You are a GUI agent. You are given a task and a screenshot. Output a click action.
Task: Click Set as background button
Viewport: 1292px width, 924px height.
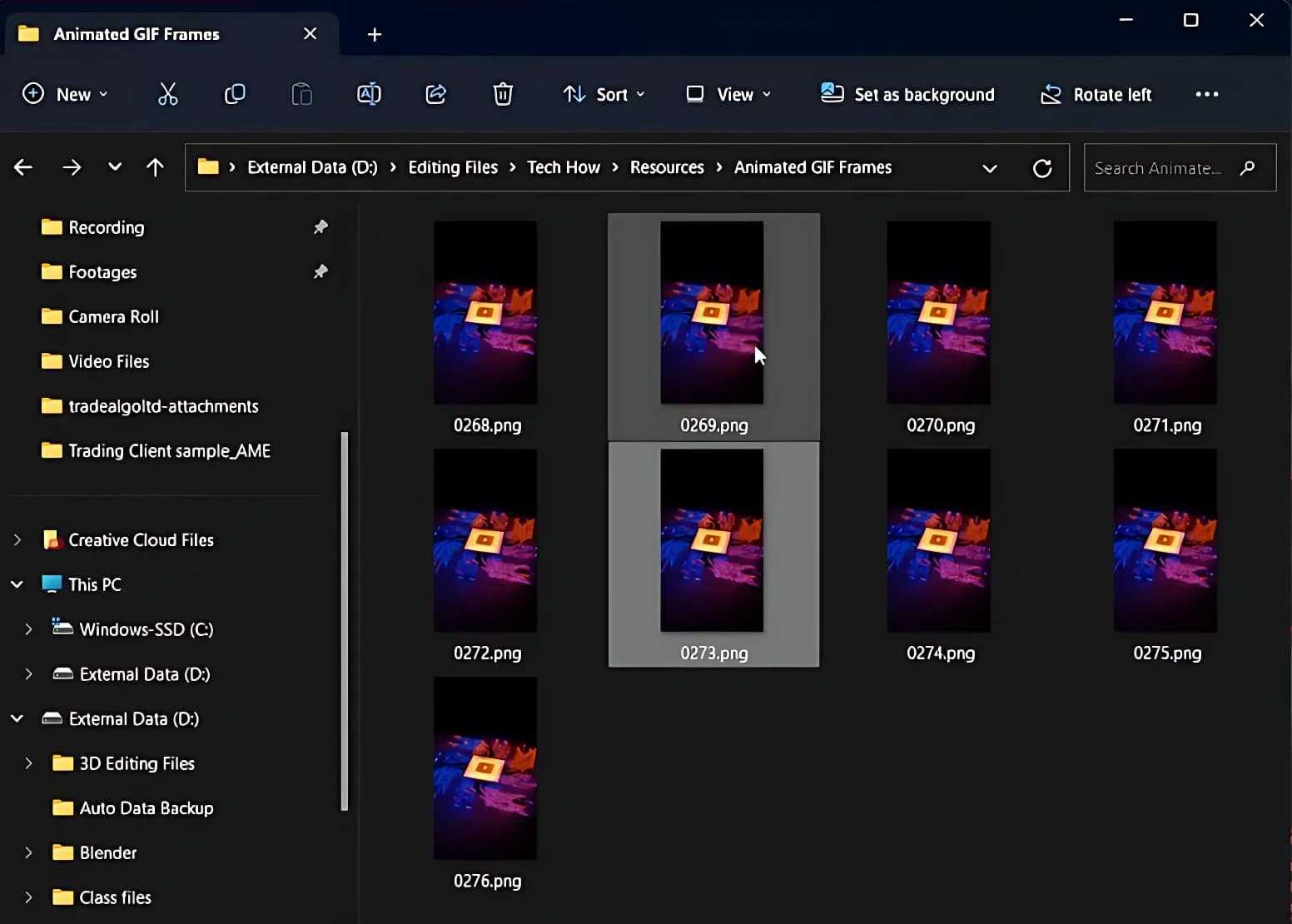pyautogui.click(x=907, y=94)
